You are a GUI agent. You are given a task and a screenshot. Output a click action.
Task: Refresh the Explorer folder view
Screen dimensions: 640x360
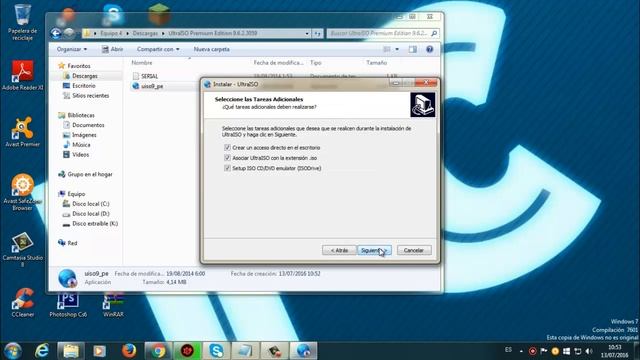(318, 33)
